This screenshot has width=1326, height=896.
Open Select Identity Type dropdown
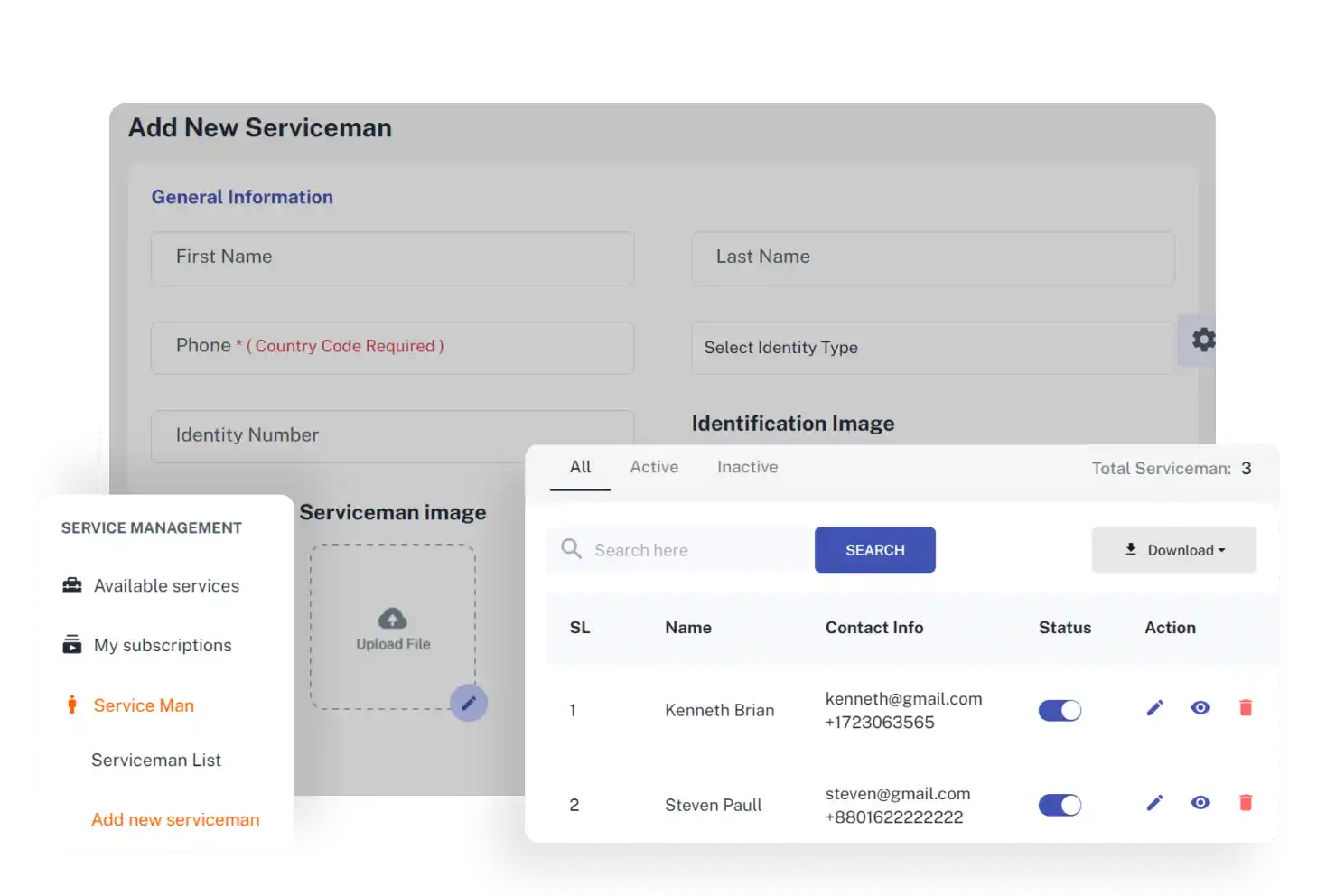click(x=933, y=348)
